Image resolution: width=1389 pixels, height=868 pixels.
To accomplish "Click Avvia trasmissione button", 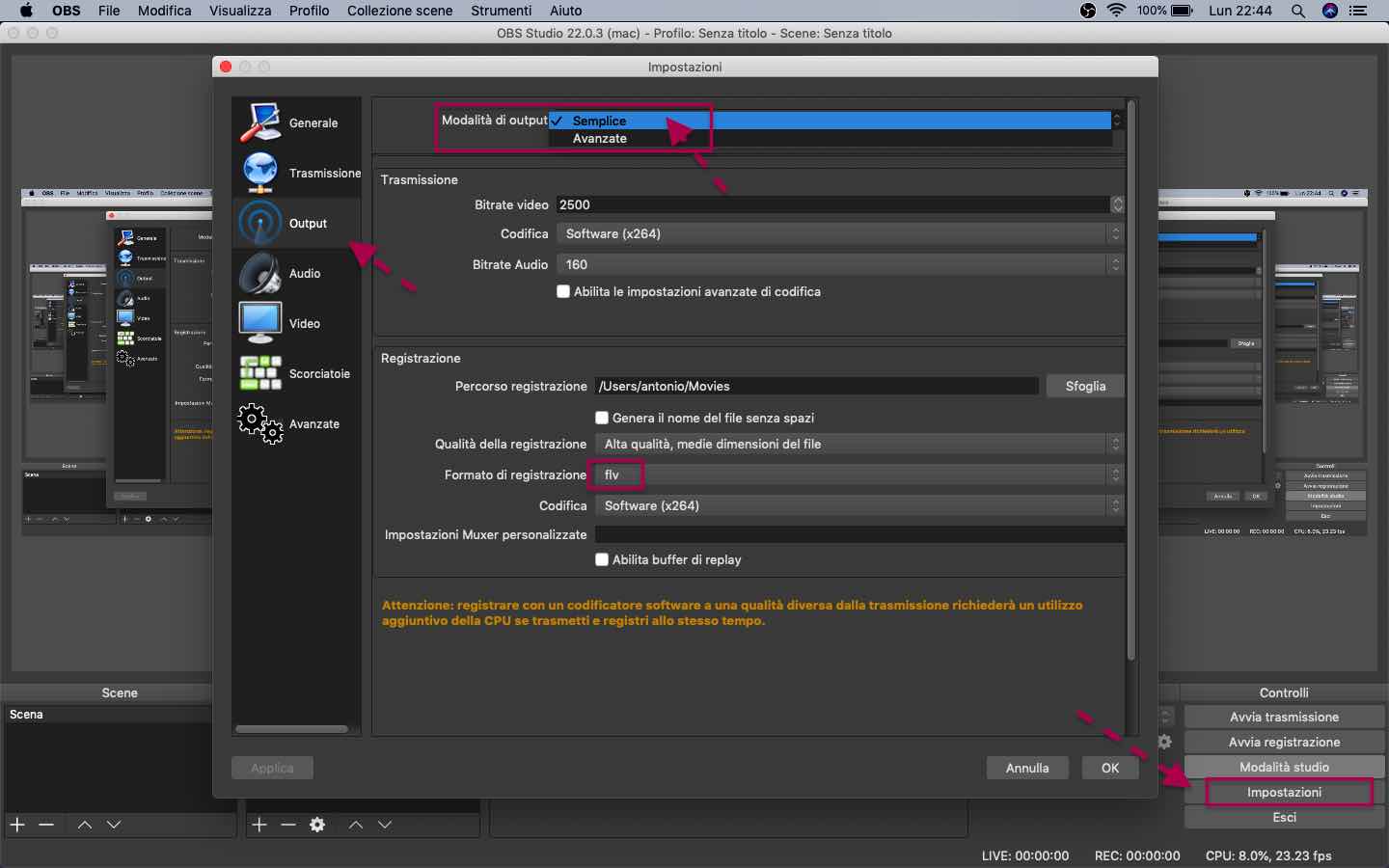I will point(1284,717).
